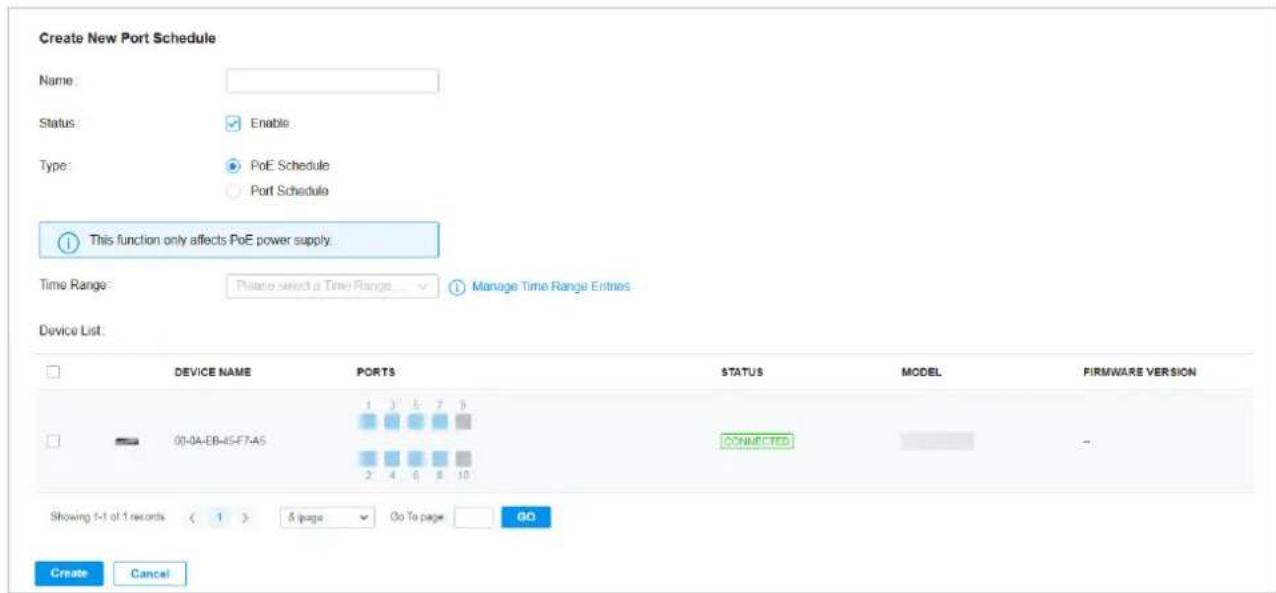This screenshot has width=1276, height=593.
Task: Click info icon beside Manage Time Range Entries
Action: tap(457, 286)
